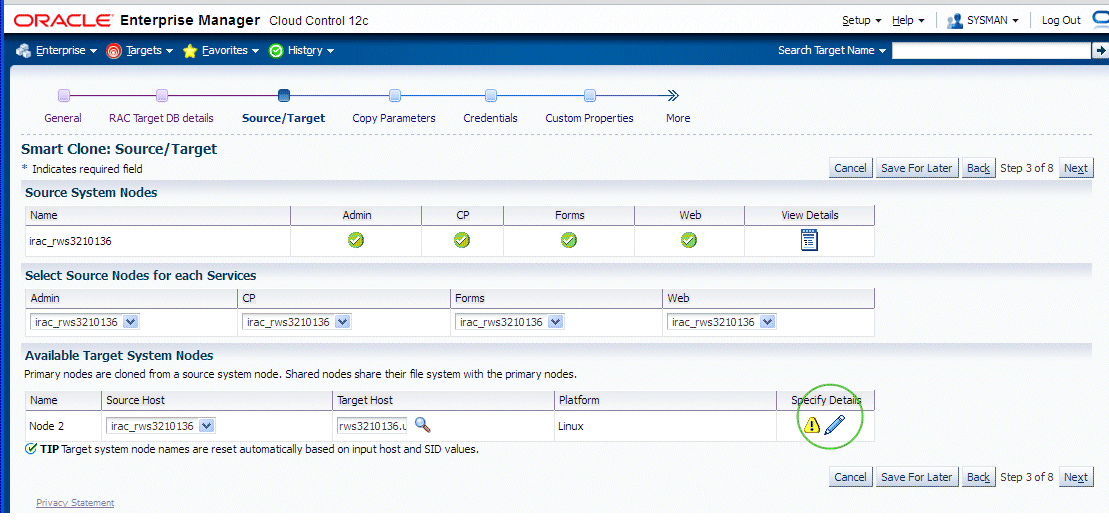
Task: Click the bottom Back button
Action: pos(978,477)
